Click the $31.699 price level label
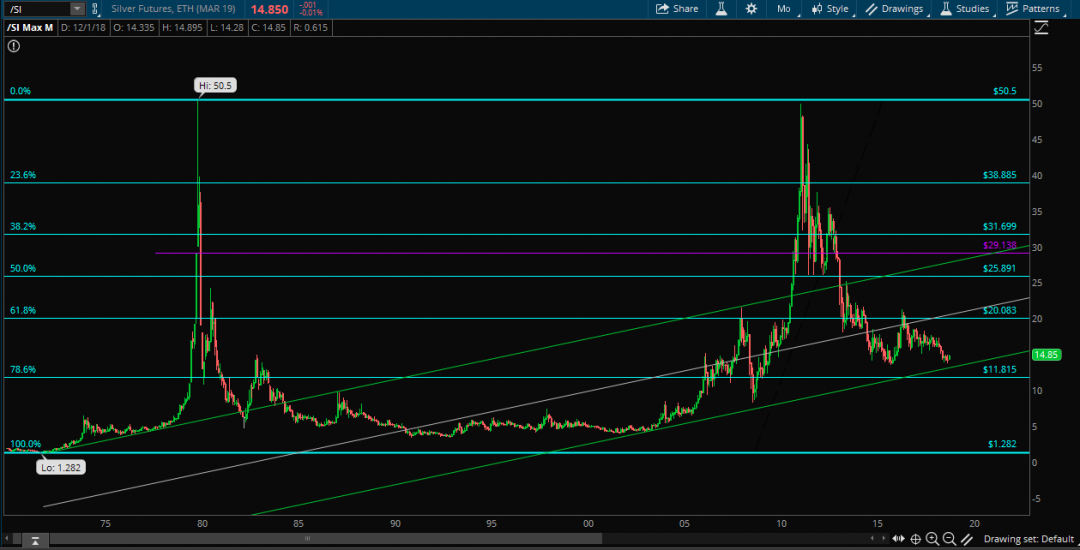Viewport: 1080px width, 550px height. coord(999,226)
